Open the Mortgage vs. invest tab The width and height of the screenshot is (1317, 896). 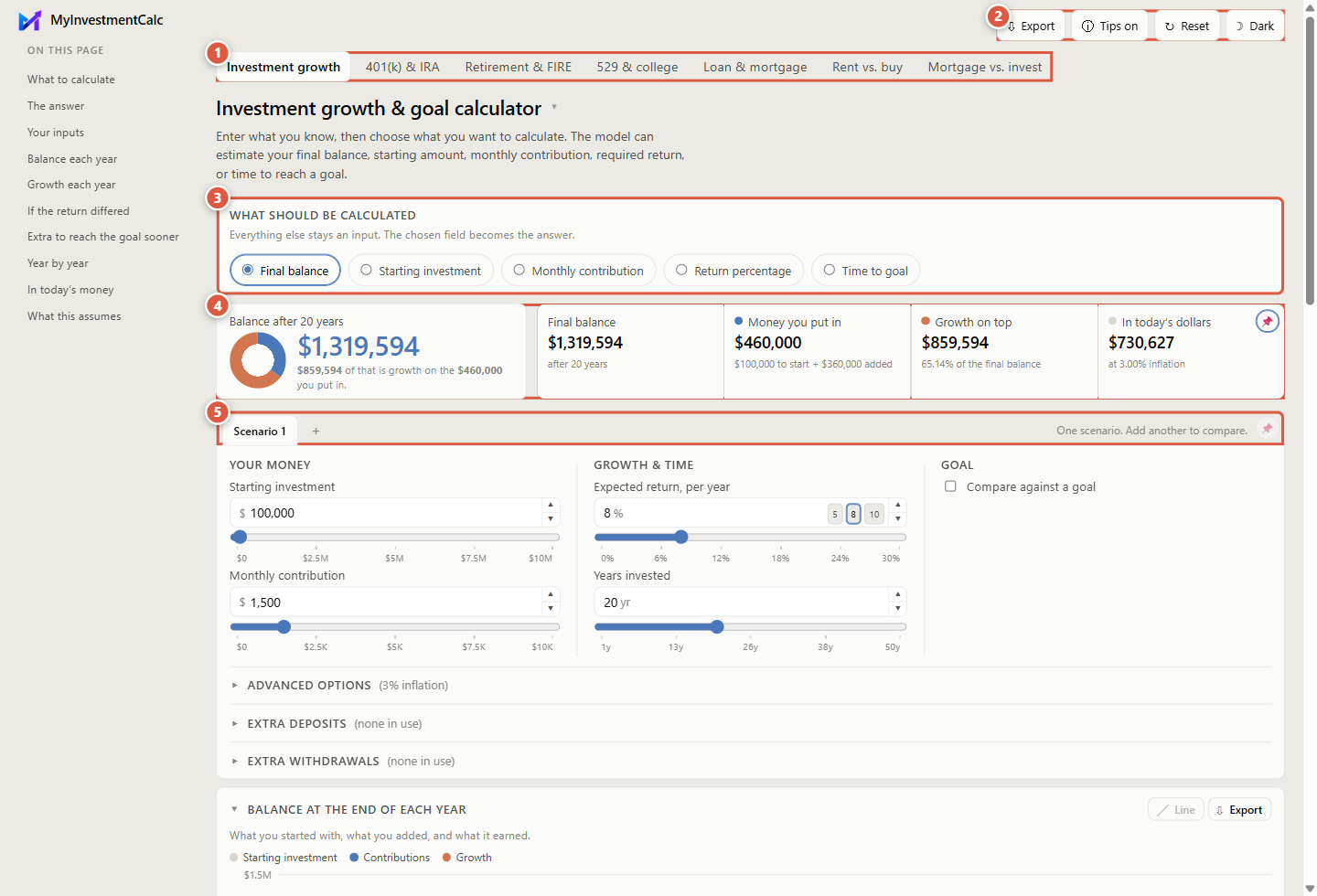pos(985,67)
